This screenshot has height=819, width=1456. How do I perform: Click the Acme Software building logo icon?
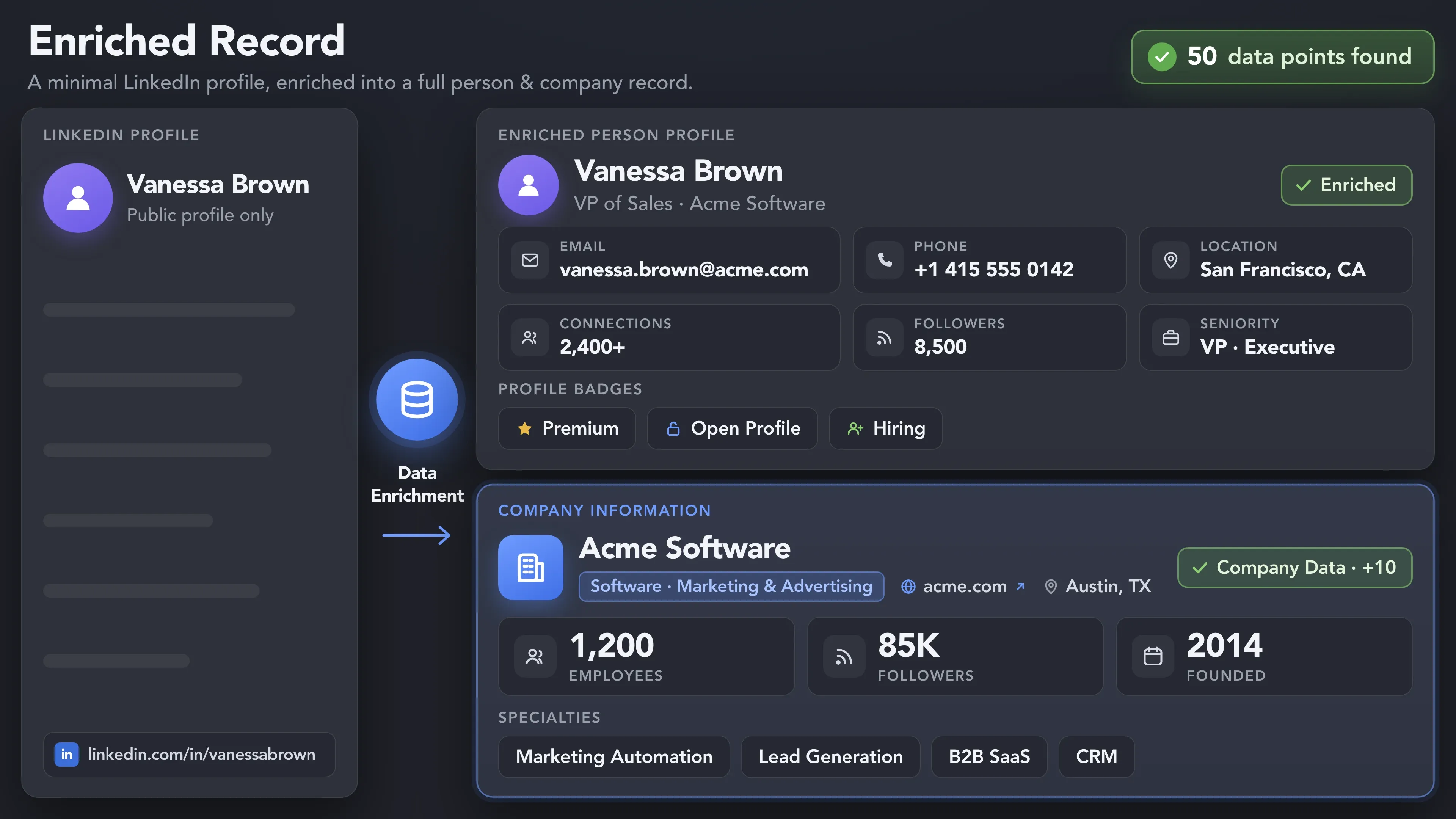coord(530,568)
